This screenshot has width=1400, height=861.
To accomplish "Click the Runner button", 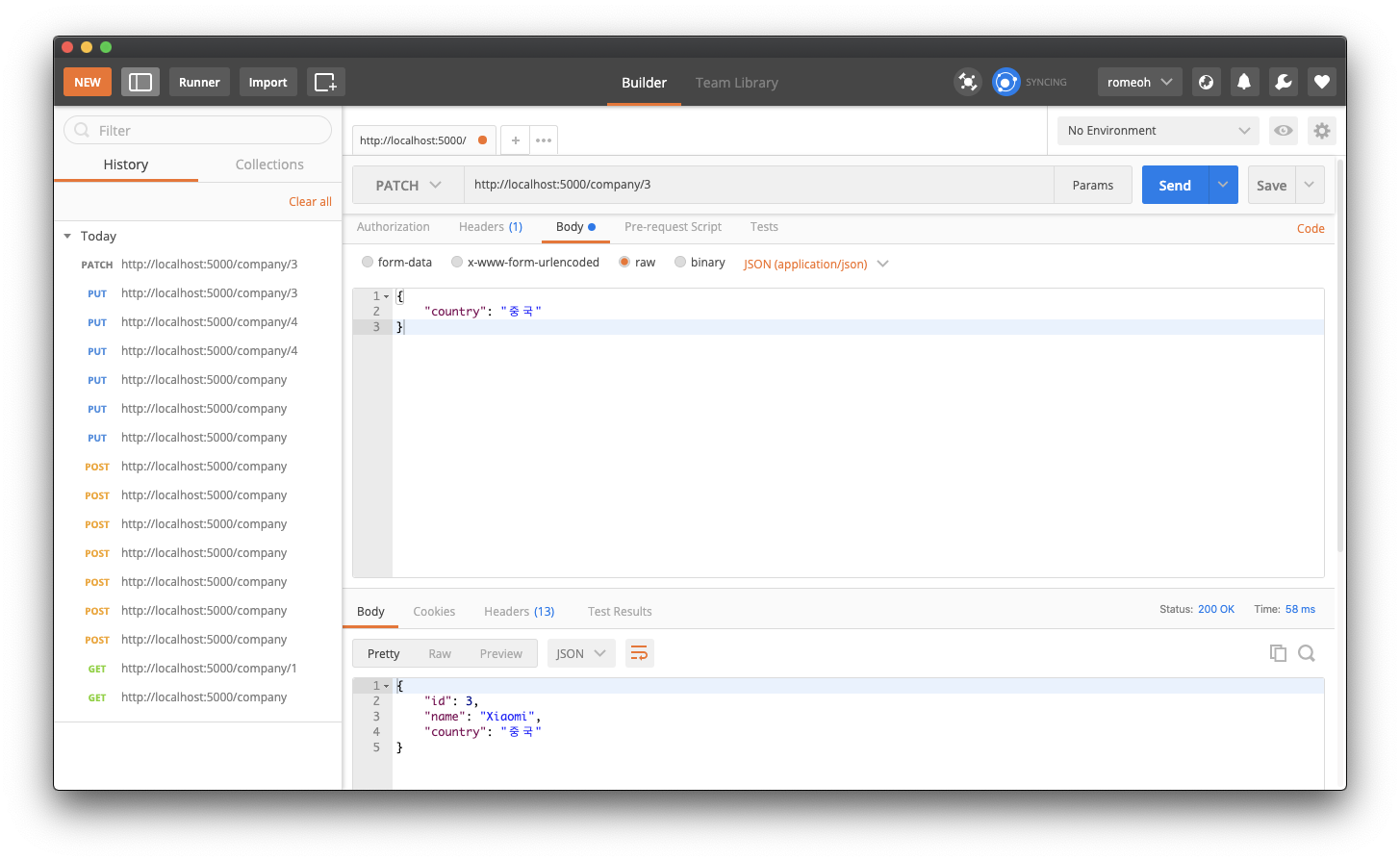I will 199,82.
